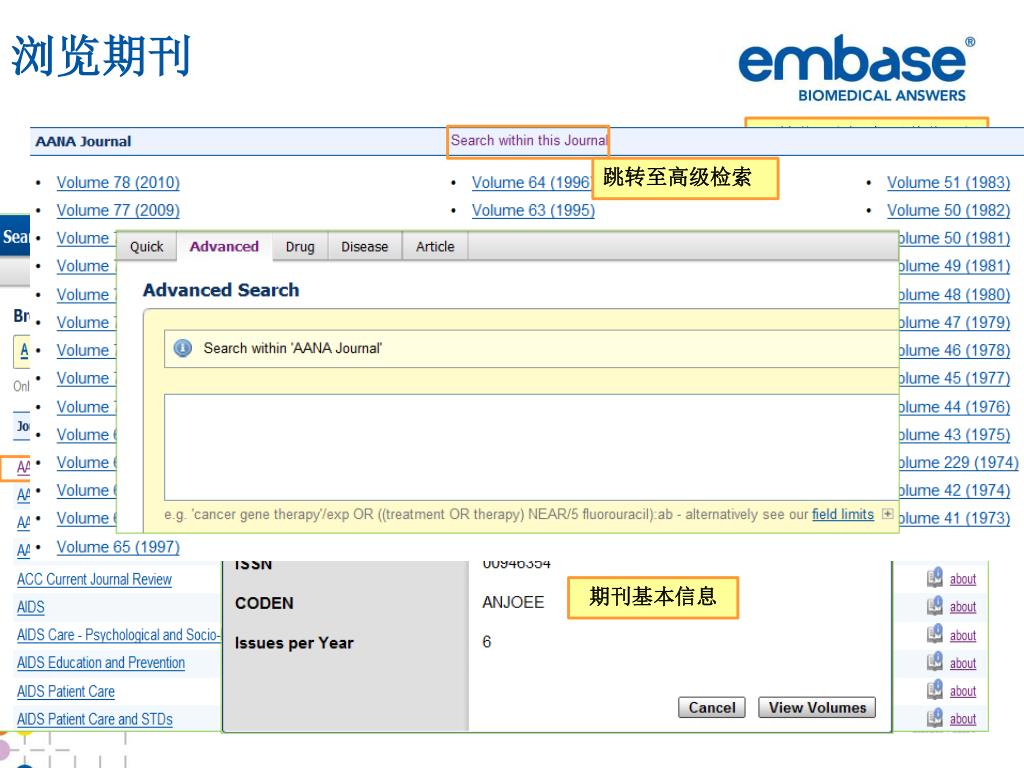Click about link in AIDS Patient Care row

[x=963, y=691]
